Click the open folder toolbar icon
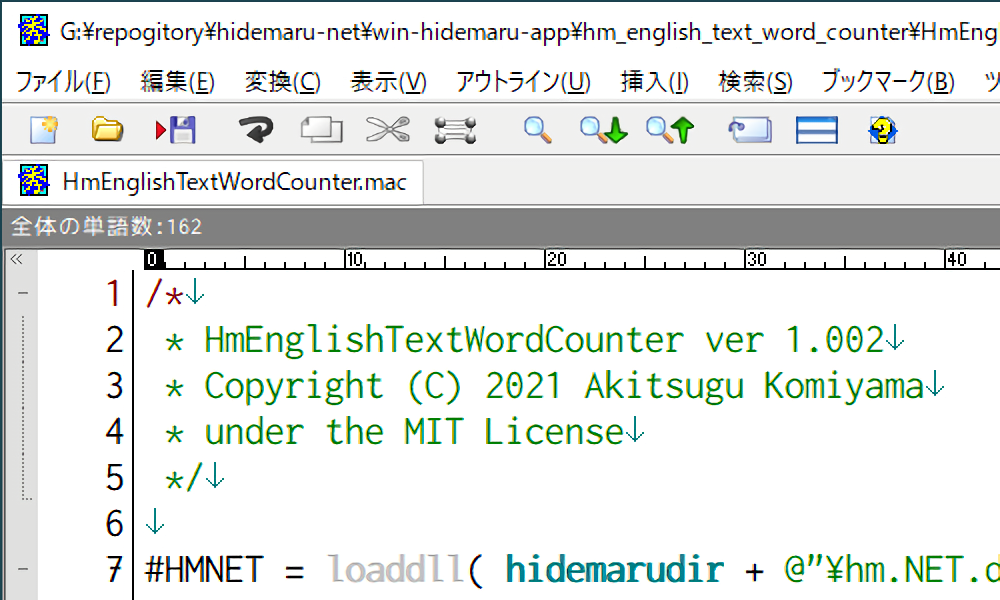The width and height of the screenshot is (1000, 600). coord(107,130)
